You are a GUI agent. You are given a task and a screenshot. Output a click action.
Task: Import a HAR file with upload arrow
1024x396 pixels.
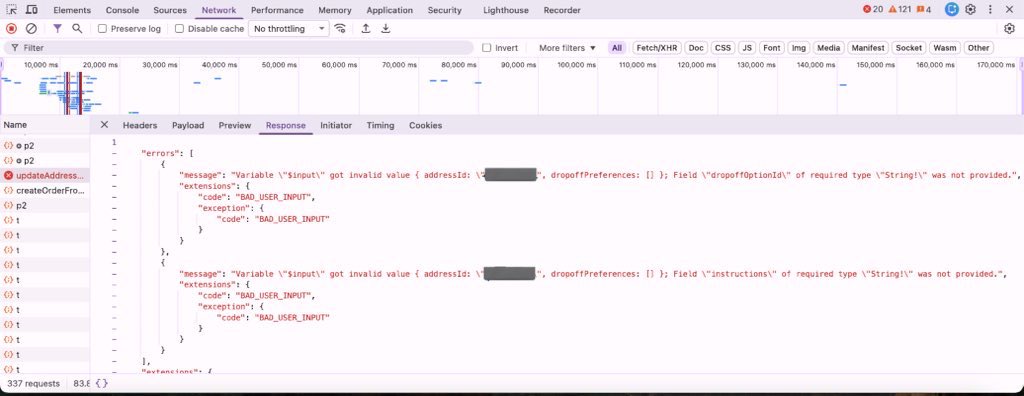(x=366, y=29)
